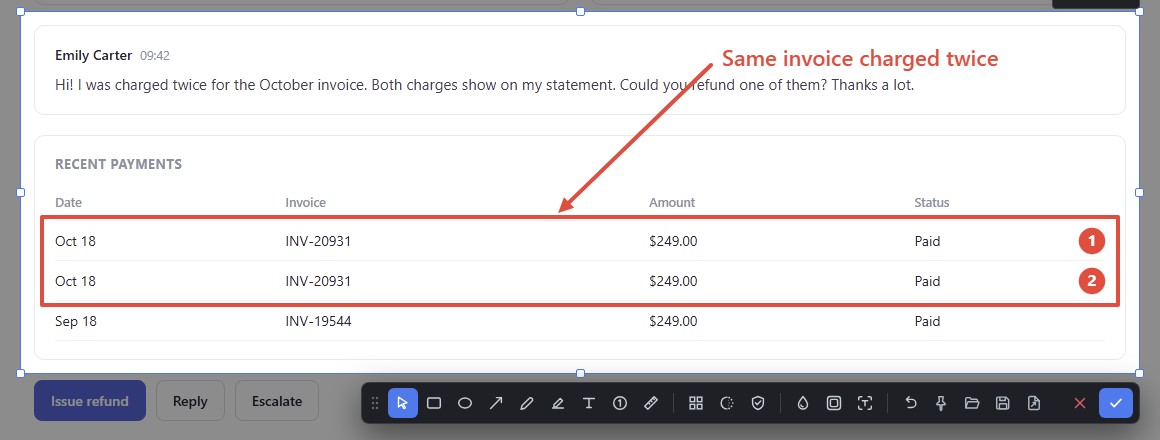Click the water-drop icon in toolbar
The image size is (1160, 440).
pos(803,403)
